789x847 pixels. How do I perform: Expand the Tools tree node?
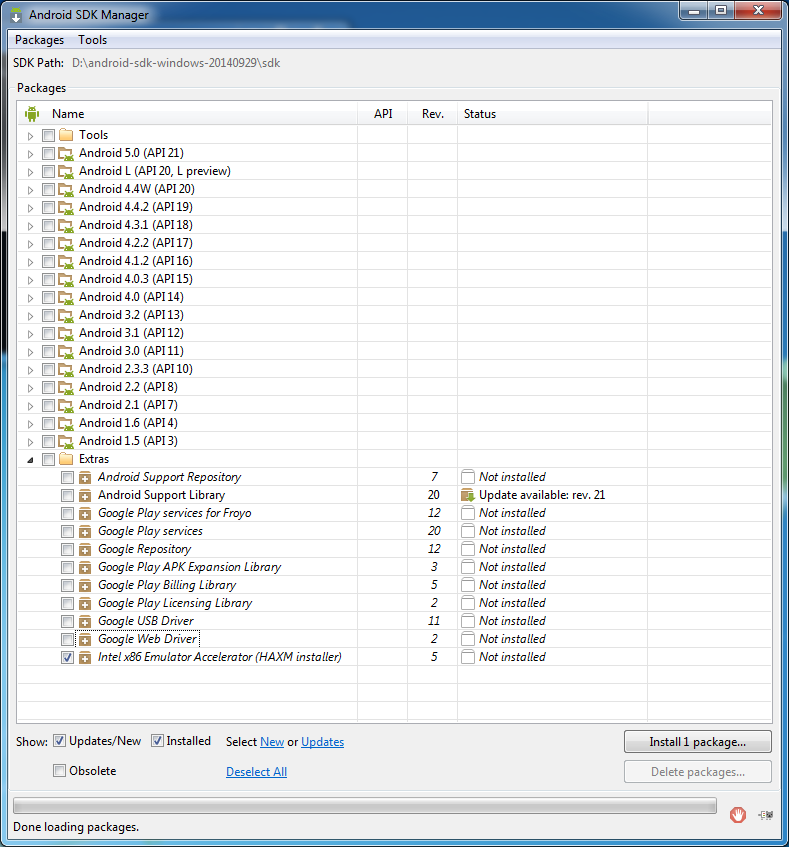click(x=30, y=136)
